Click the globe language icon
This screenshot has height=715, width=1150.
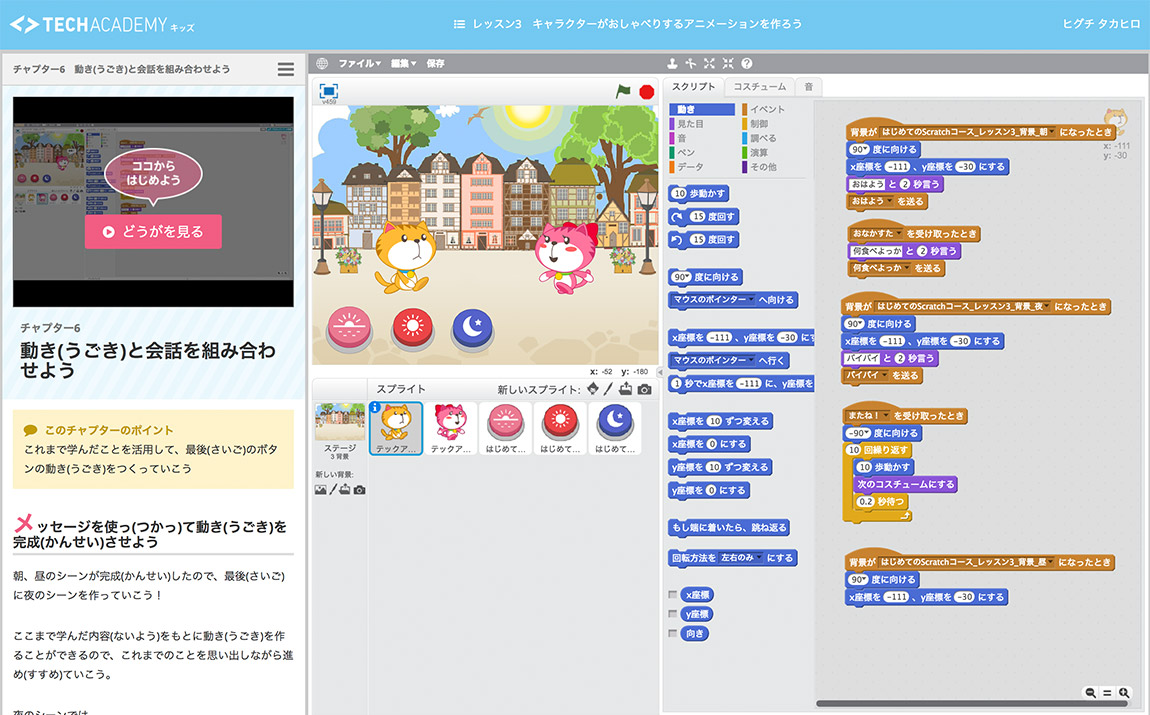point(322,63)
